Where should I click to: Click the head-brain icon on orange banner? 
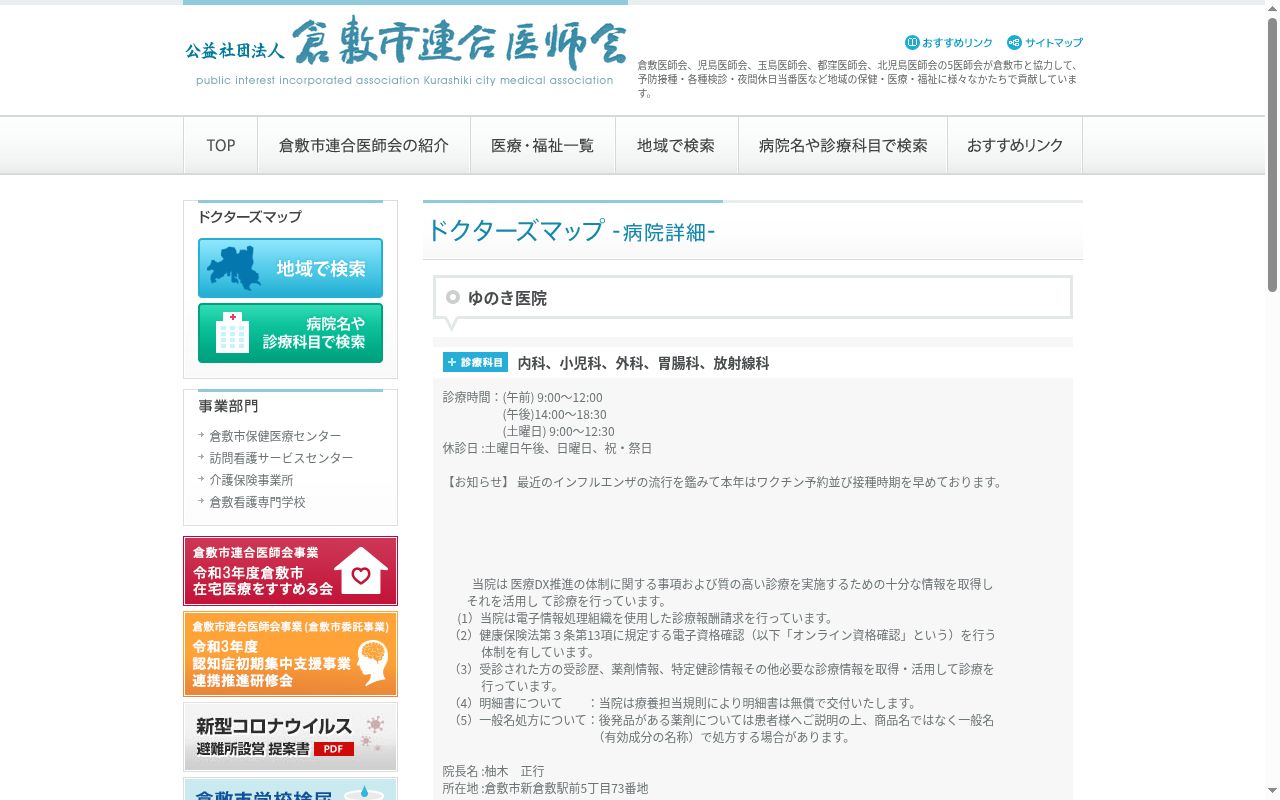[x=372, y=661]
